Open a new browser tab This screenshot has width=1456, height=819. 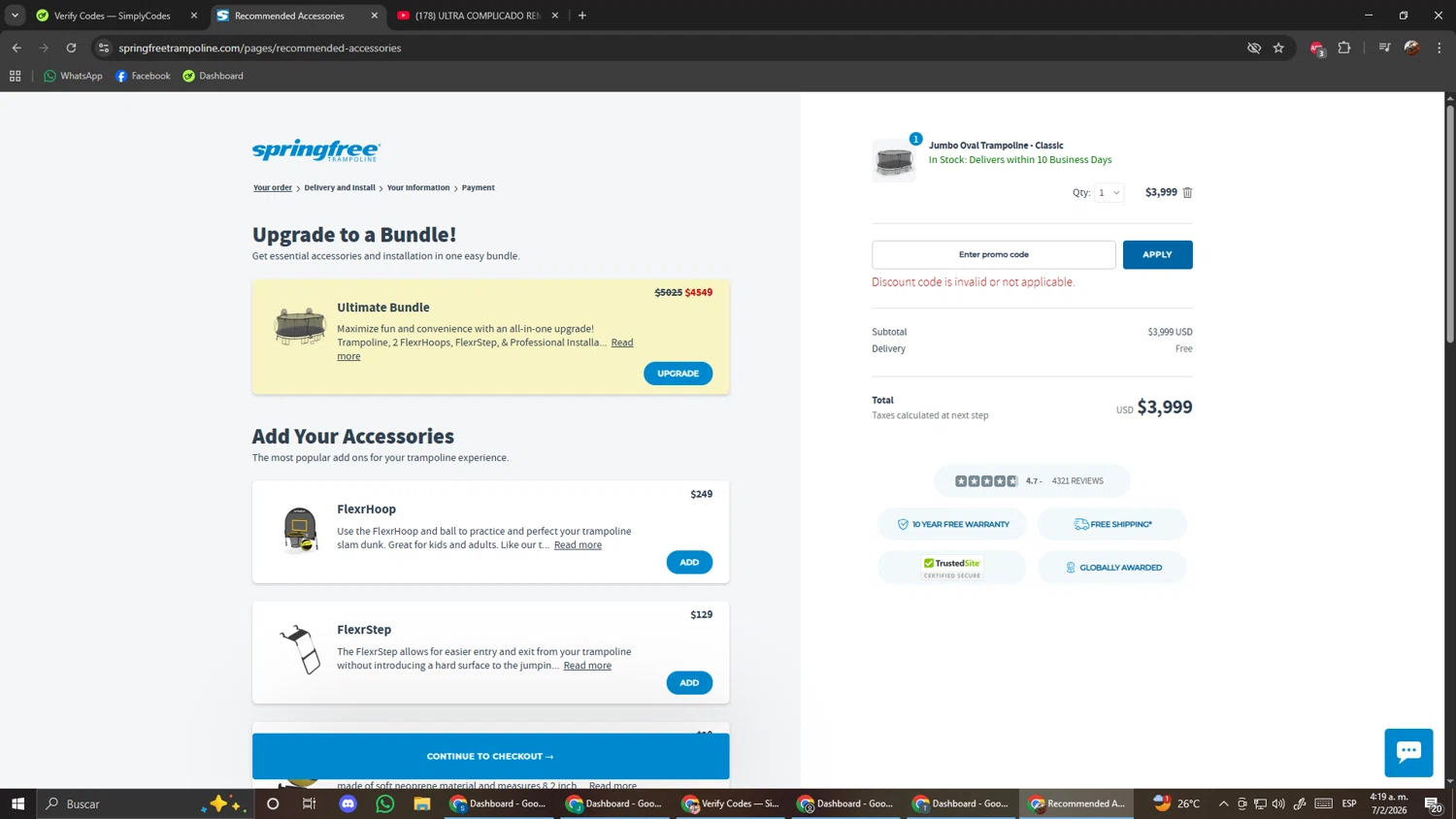[x=582, y=16]
